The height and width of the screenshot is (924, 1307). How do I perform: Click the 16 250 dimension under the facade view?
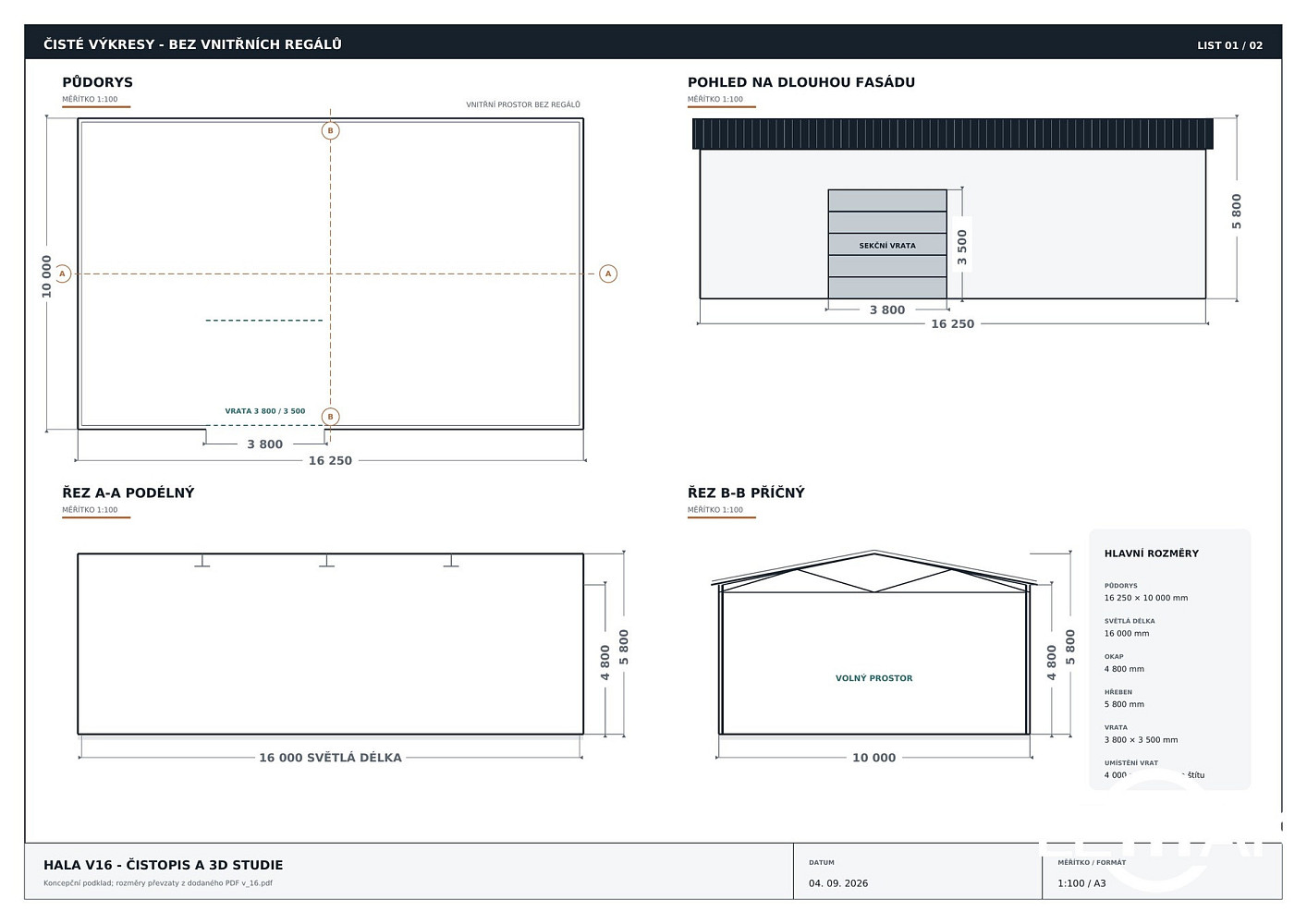point(952,324)
